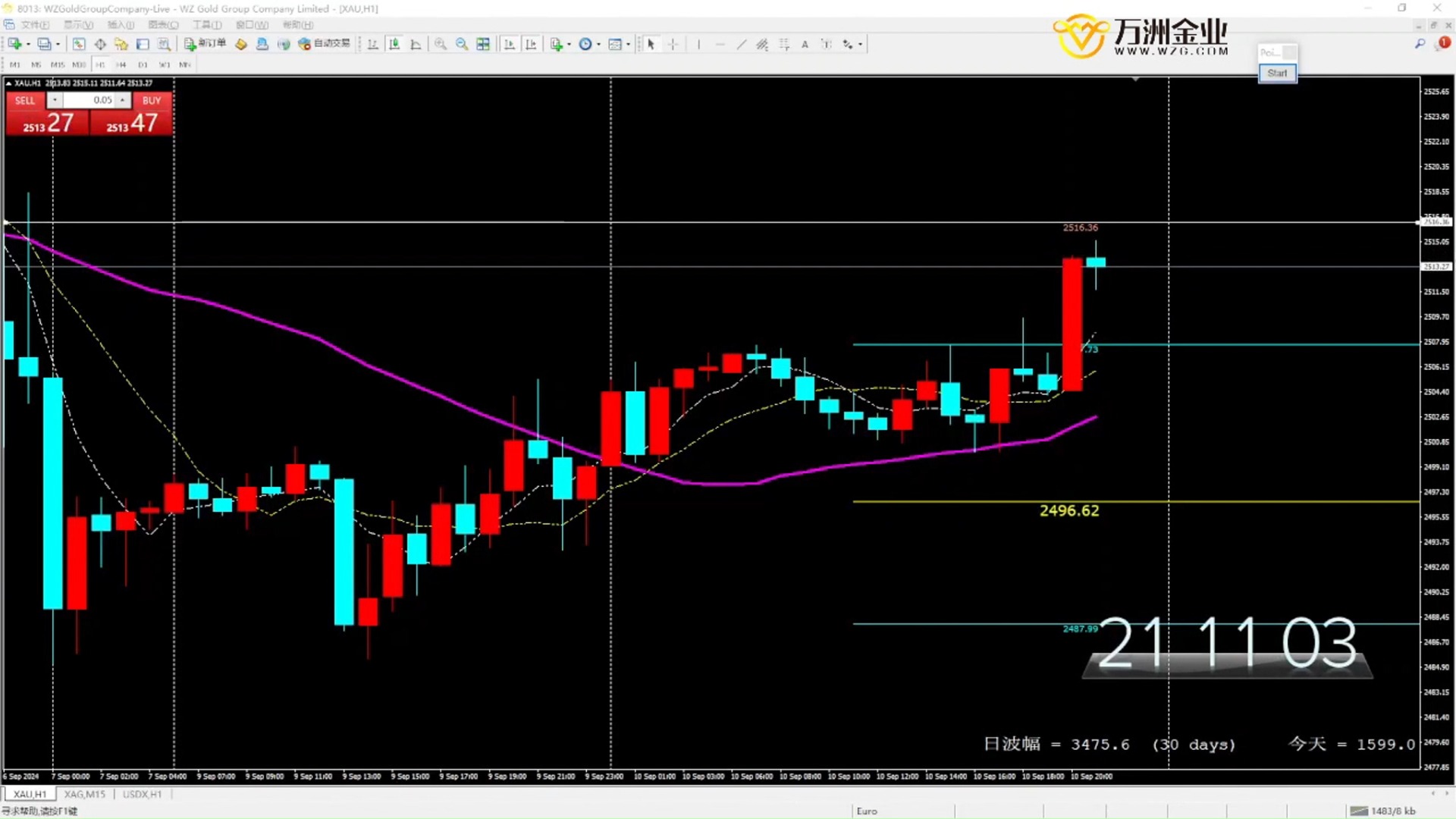Open the 文件(F) menu
The image size is (1456, 819).
coord(36,25)
